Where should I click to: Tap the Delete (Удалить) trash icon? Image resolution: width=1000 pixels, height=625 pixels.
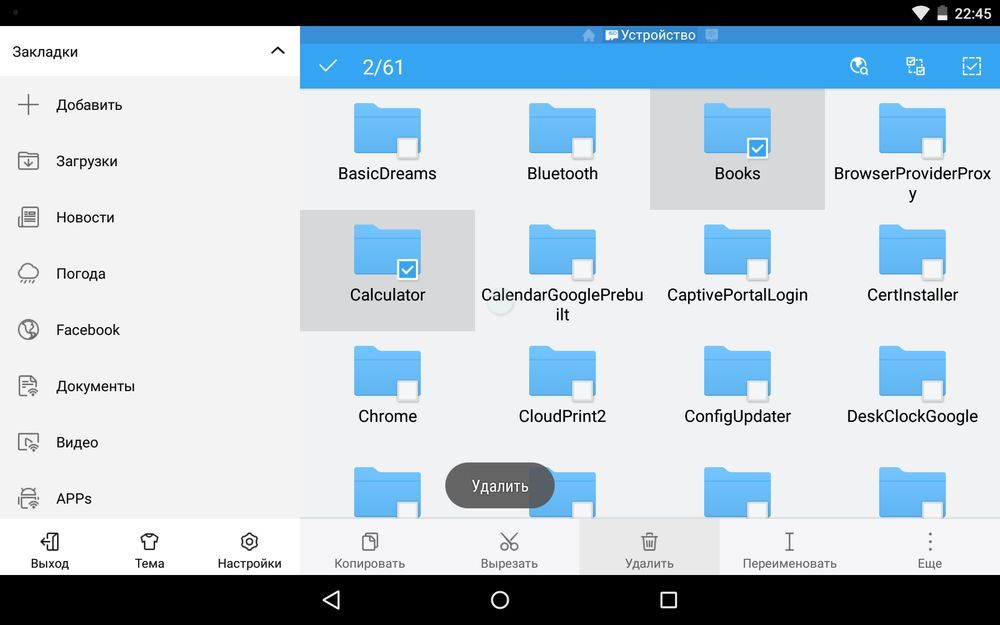649,542
